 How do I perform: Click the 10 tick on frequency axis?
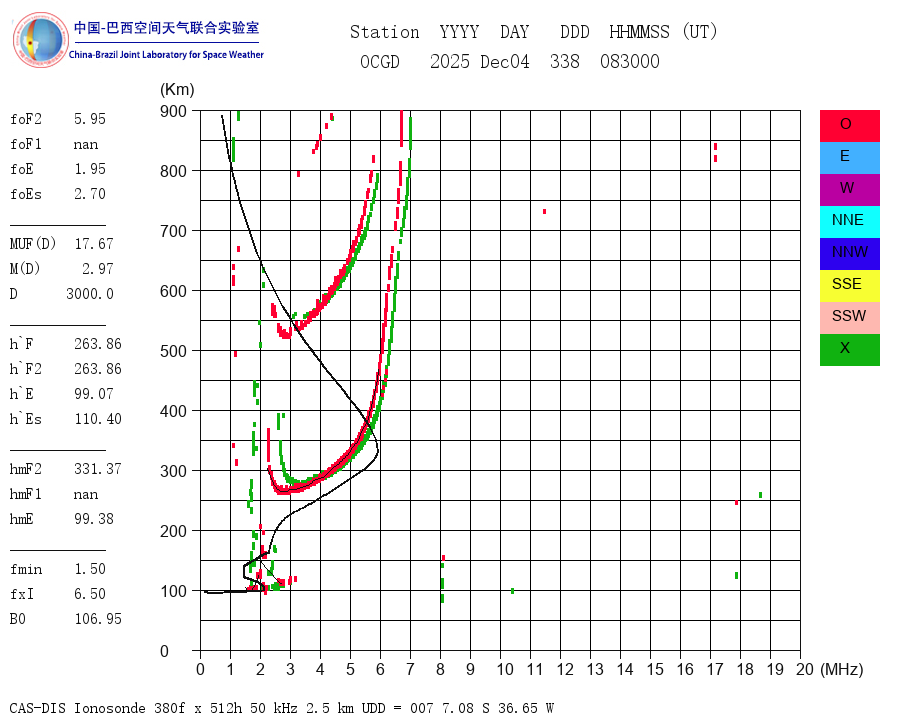pos(505,669)
